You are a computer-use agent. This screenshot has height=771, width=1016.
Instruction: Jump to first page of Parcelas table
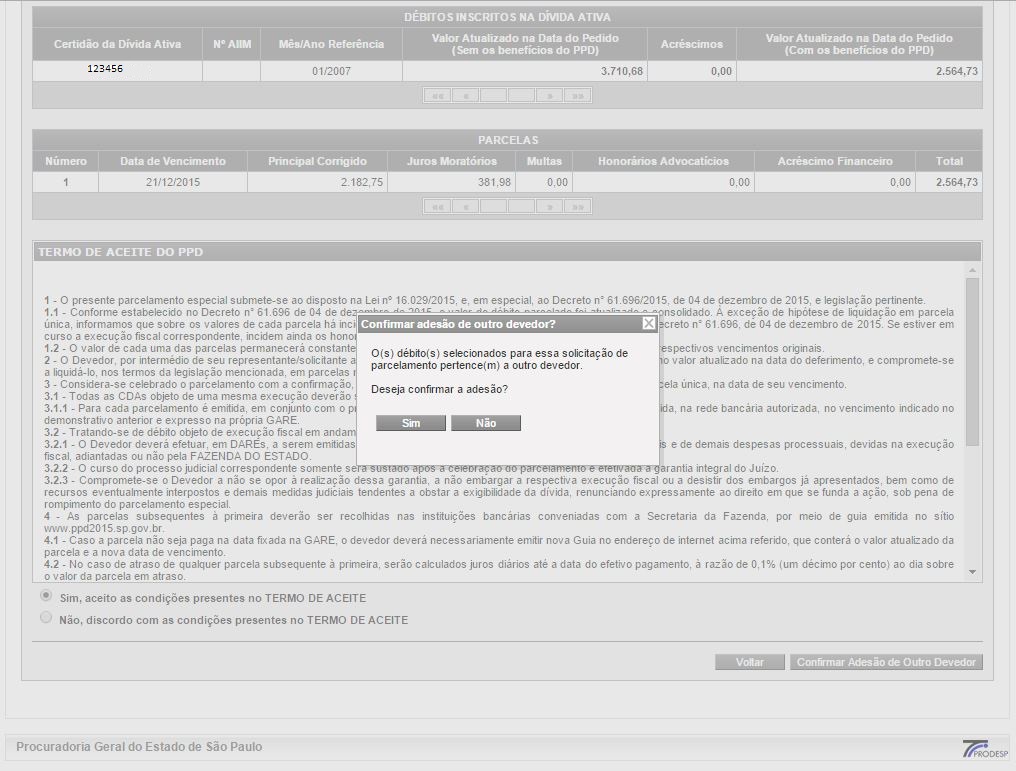(437, 206)
